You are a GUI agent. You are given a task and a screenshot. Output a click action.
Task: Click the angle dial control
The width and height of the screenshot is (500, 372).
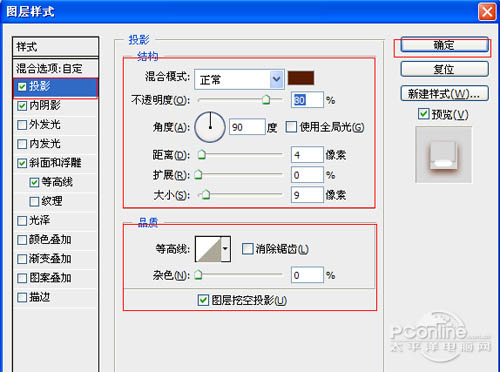[x=210, y=127]
